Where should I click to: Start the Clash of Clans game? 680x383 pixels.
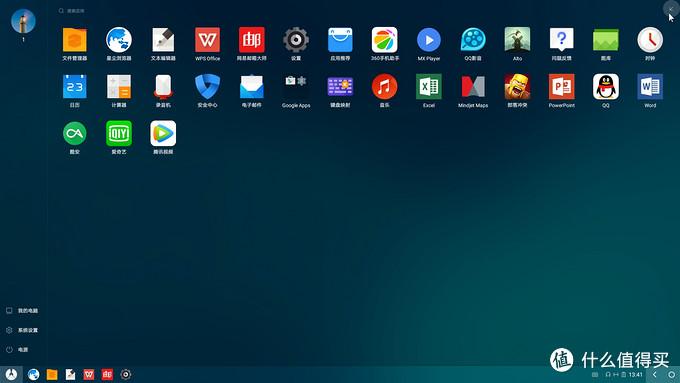pos(517,87)
